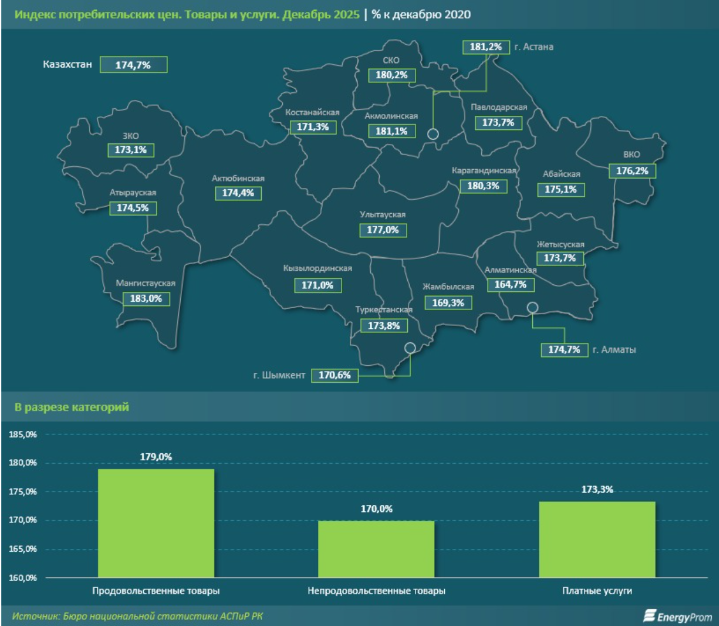
Task: Select the Kazakhstan 174,7% value box
Action: 132,64
